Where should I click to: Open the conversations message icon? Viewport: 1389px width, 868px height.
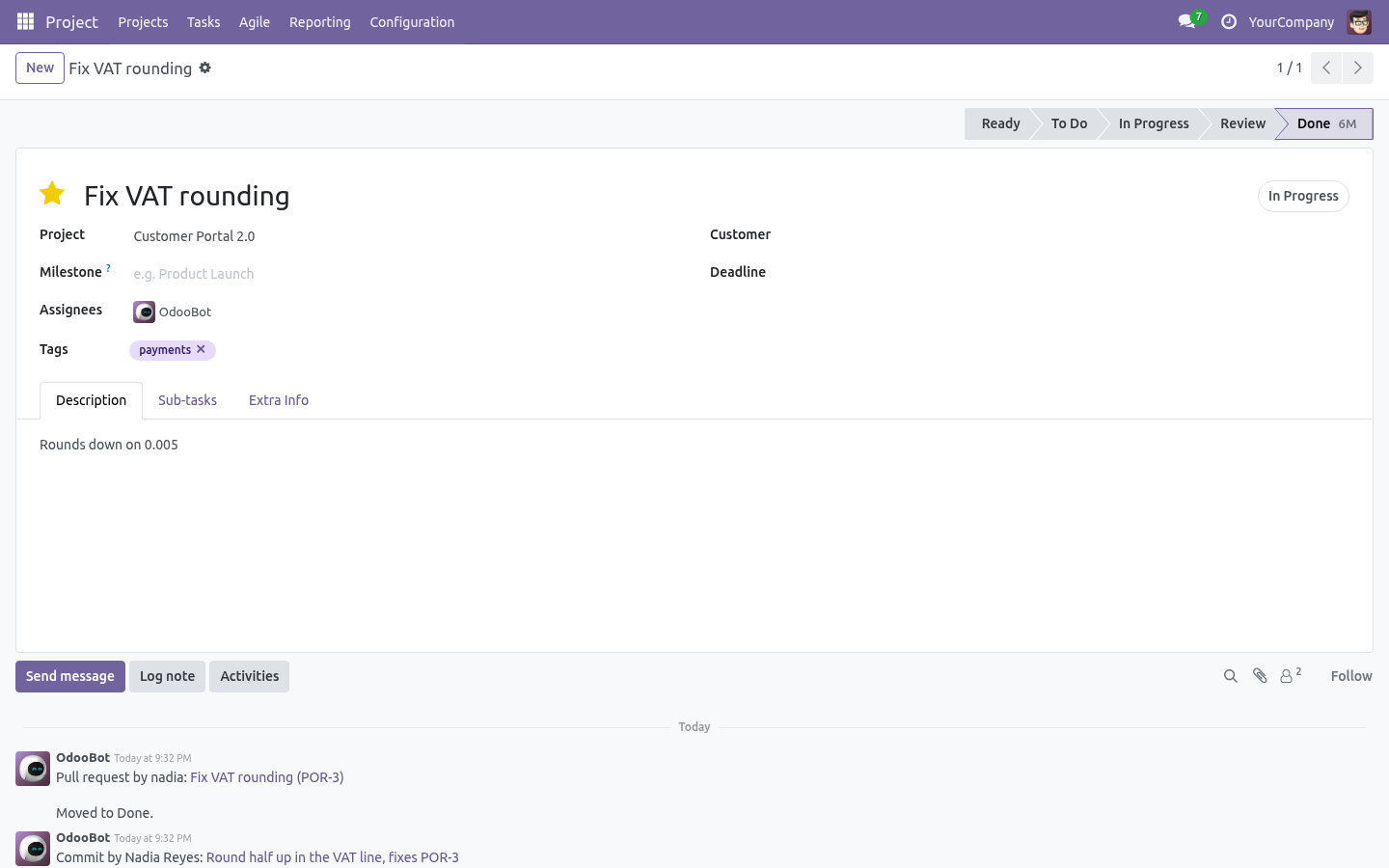pos(1187,21)
